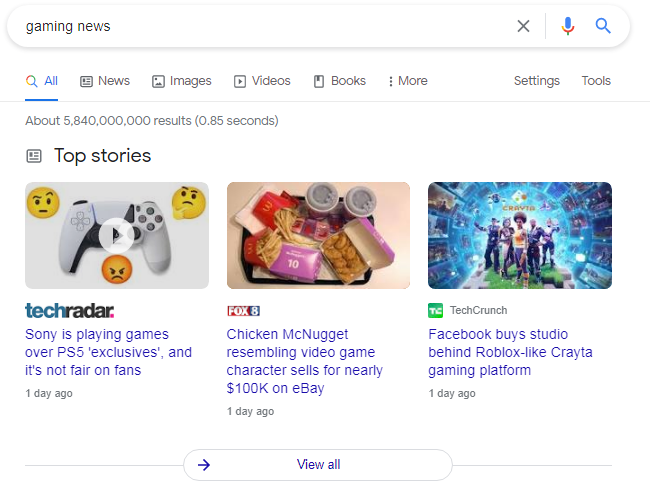Click the Top stories newspaper icon
This screenshot has height=481, width=650.
(x=34, y=156)
